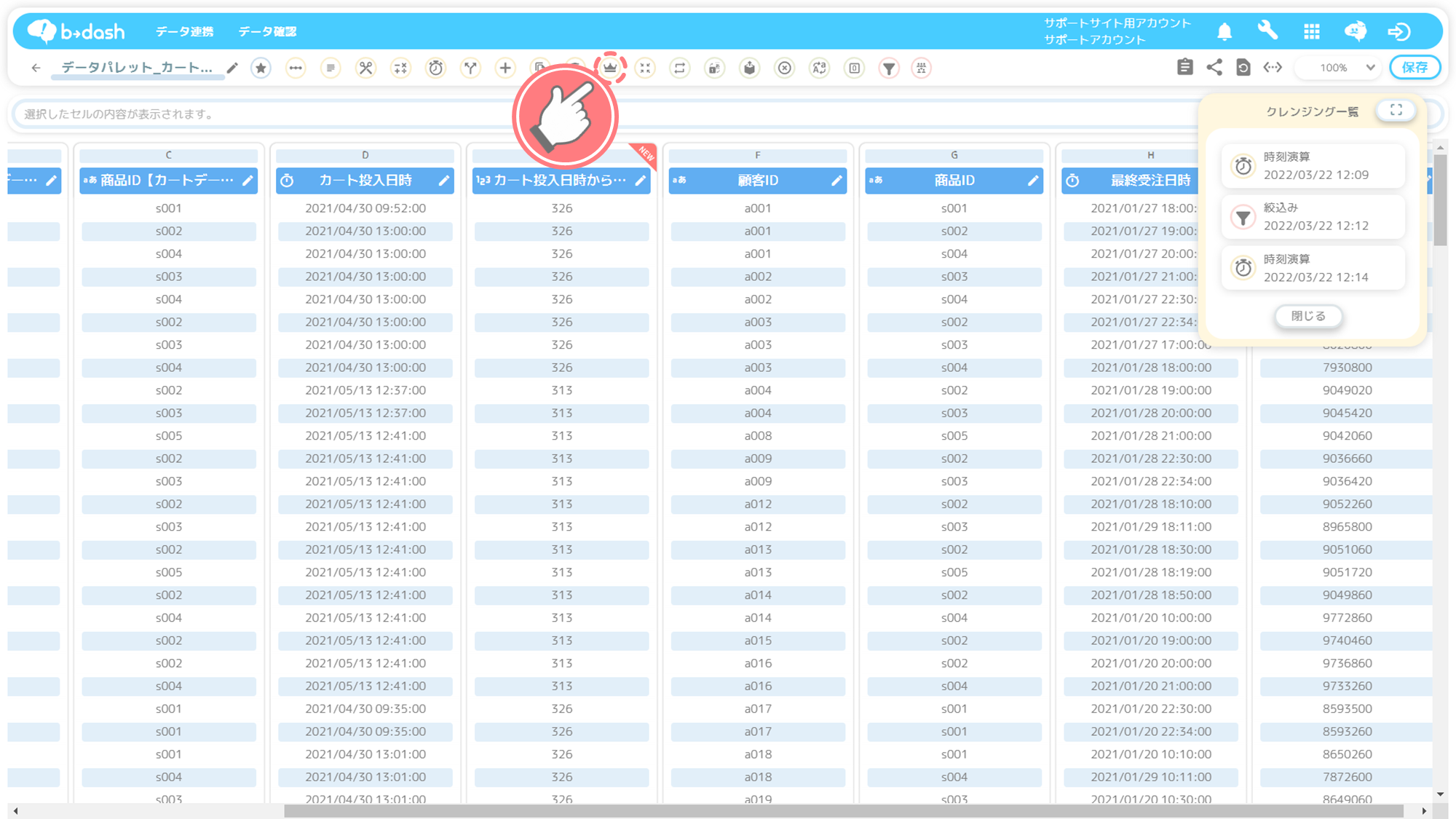Click the logout arrow icon
This screenshot has width=1456, height=819.
1399,31
